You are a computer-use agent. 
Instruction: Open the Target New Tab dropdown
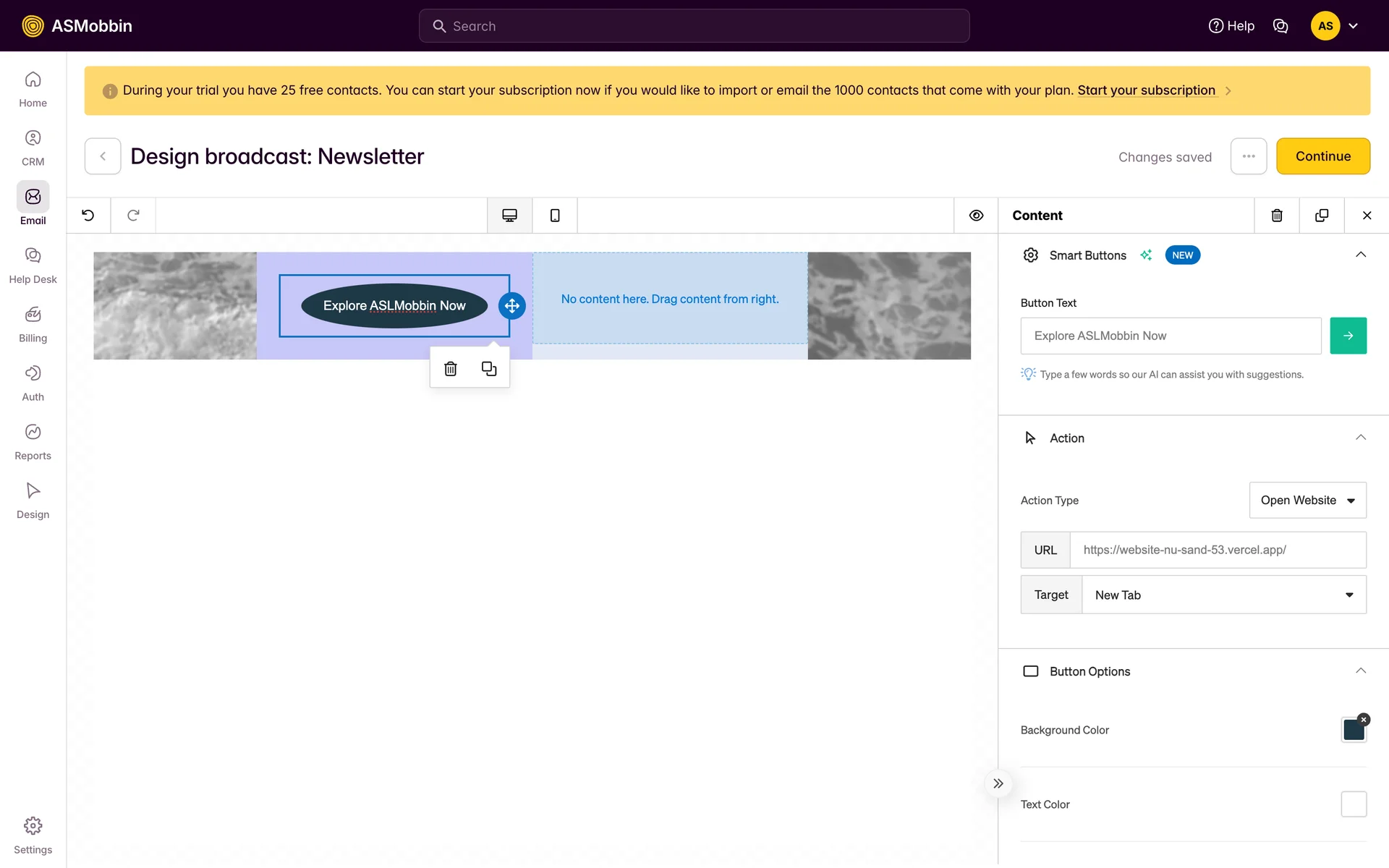coord(1223,595)
